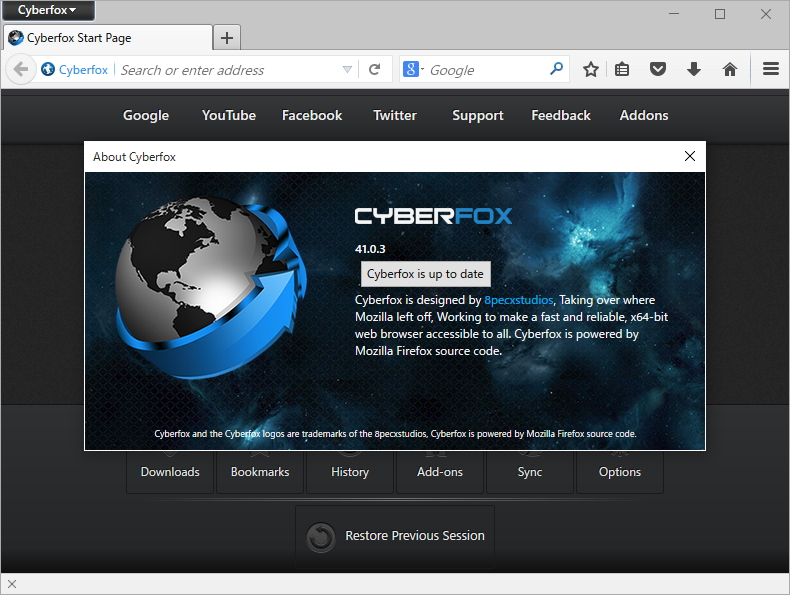
Task: Open History from start page
Action: [350, 472]
